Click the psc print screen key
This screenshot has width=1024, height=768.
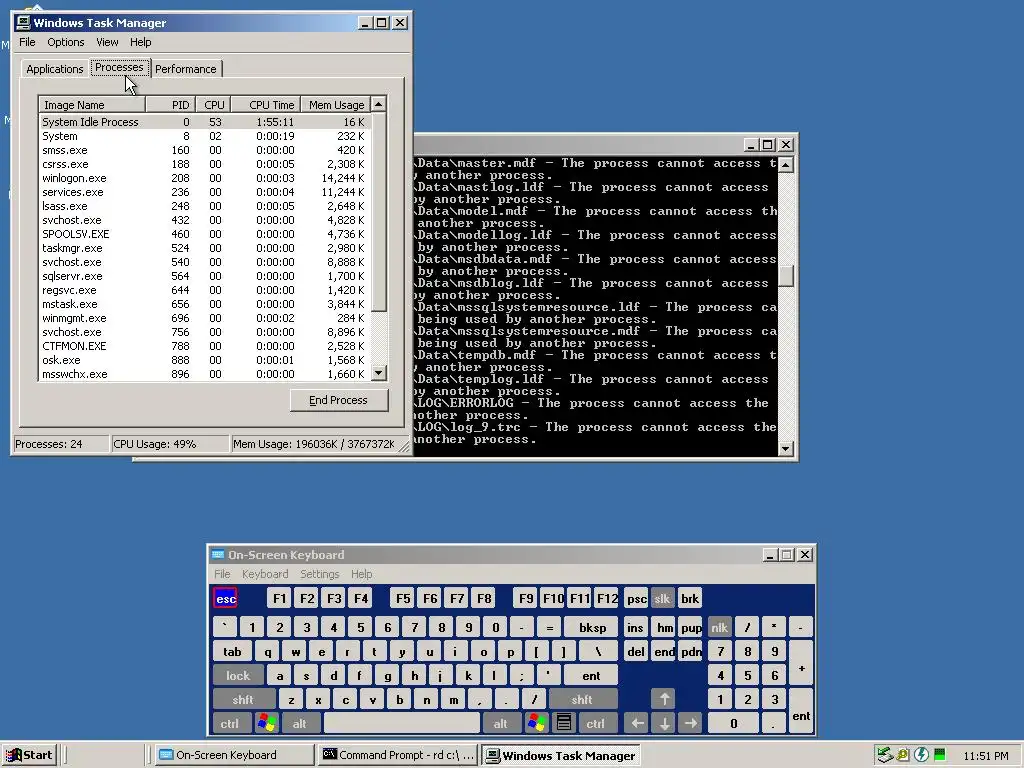coord(637,599)
